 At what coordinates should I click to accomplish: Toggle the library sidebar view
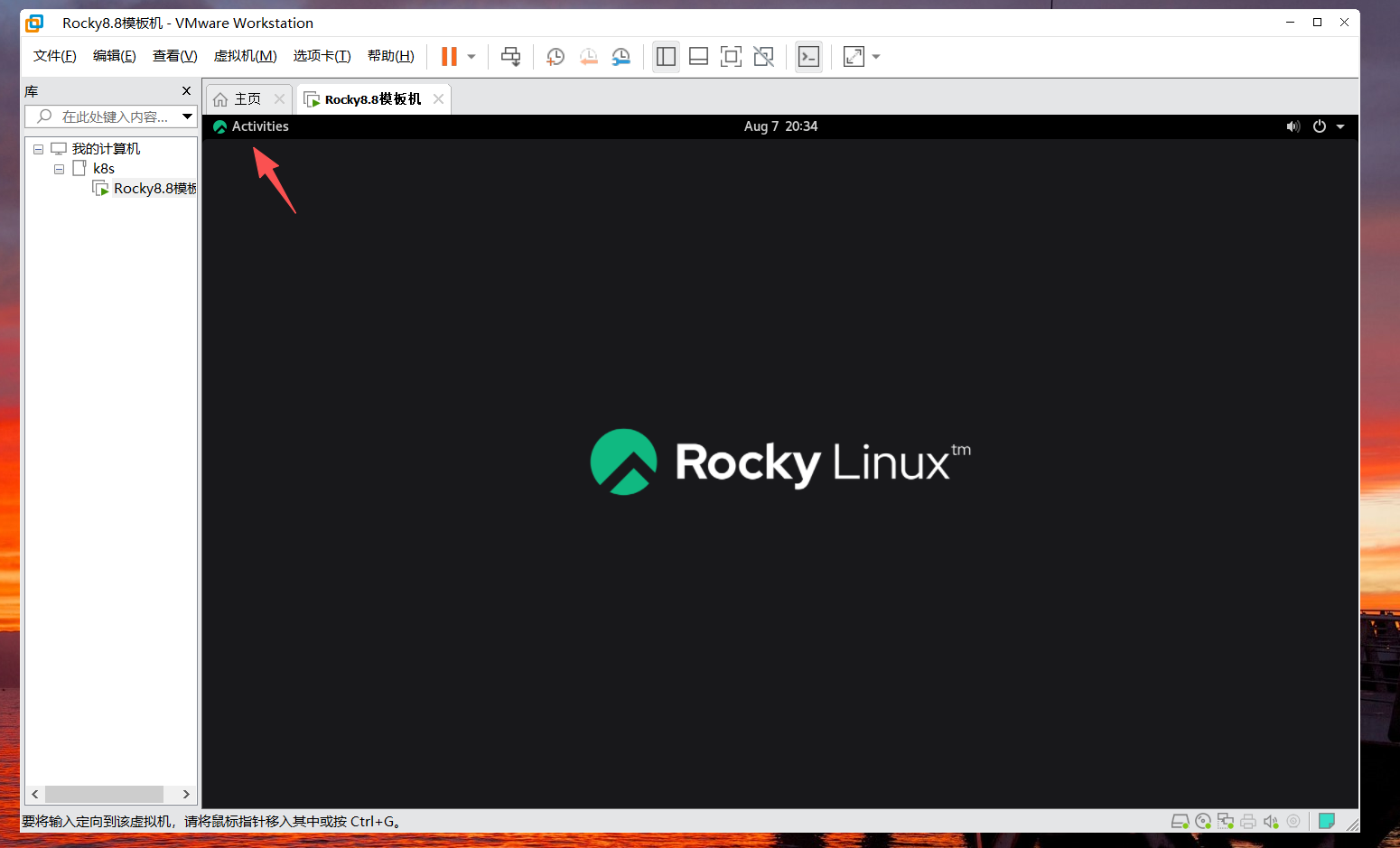666,57
